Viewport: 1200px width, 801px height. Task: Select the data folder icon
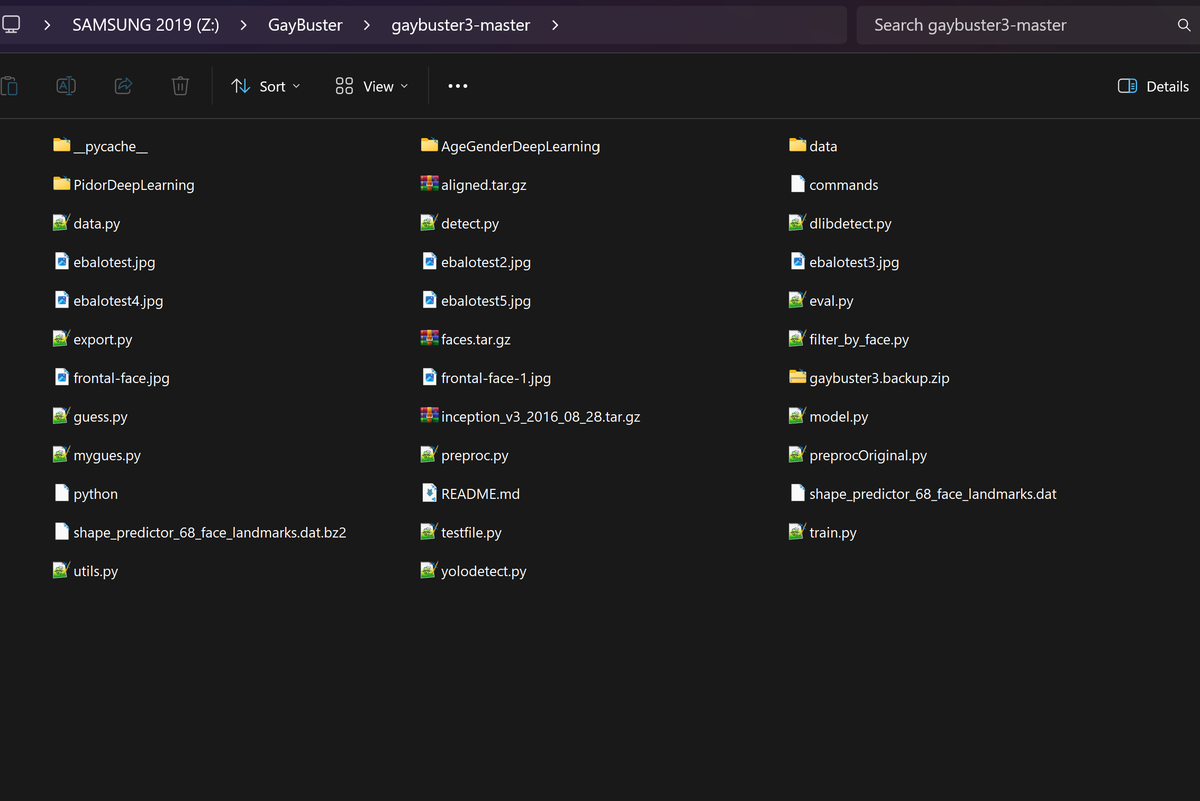pyautogui.click(x=797, y=146)
